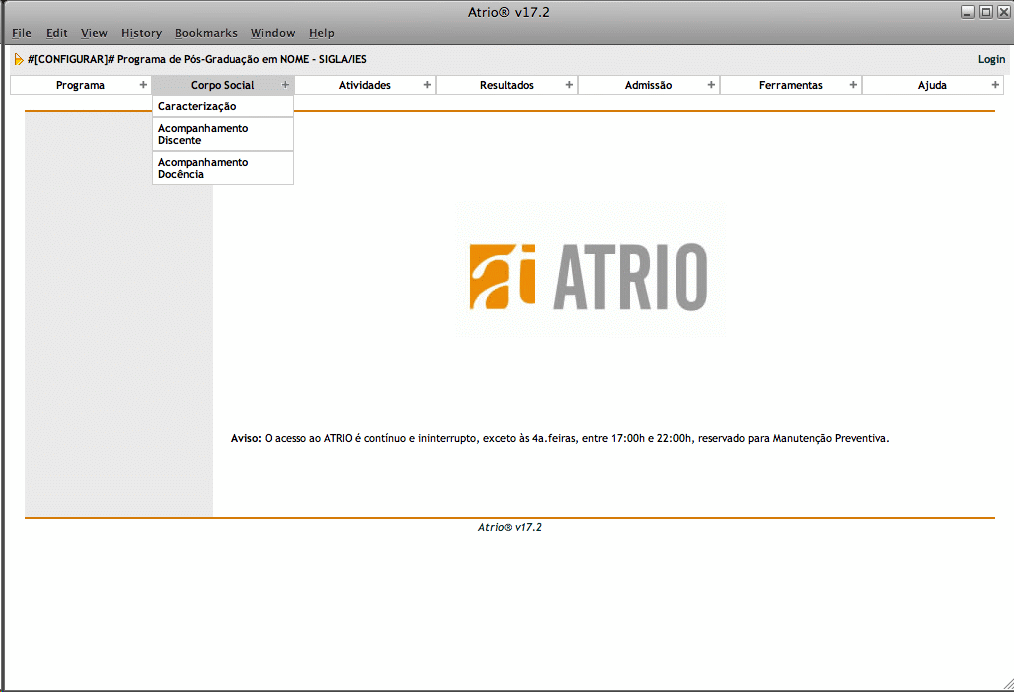
Task: Click the plus icon beside Corpo Social
Action: [x=285, y=85]
